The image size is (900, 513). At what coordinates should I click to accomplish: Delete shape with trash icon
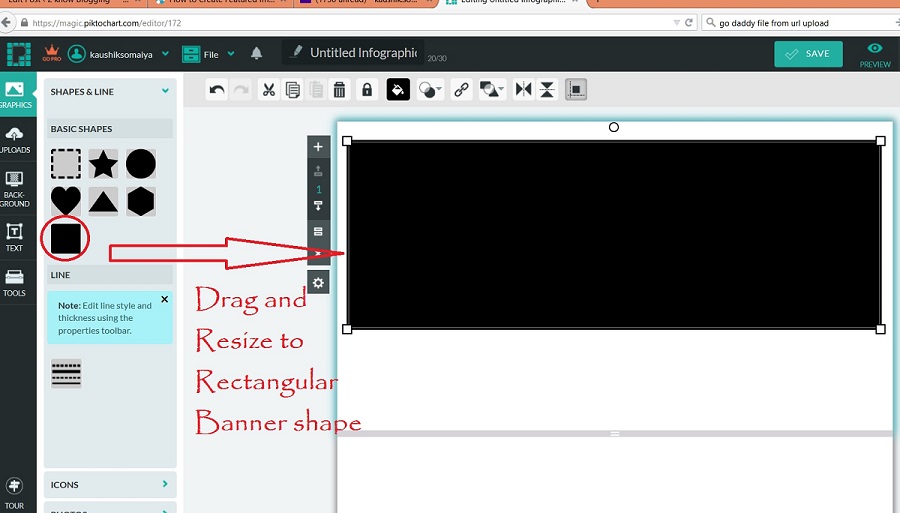[339, 90]
